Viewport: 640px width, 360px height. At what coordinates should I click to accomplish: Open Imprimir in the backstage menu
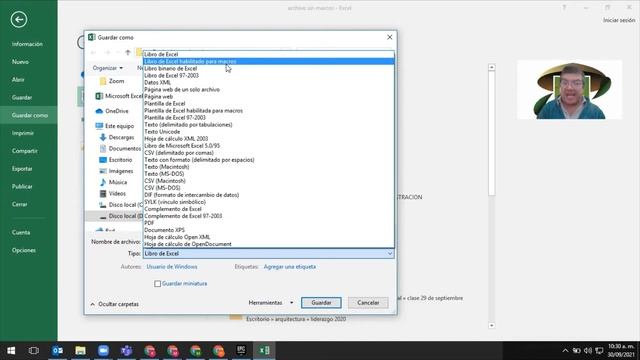pos(22,133)
